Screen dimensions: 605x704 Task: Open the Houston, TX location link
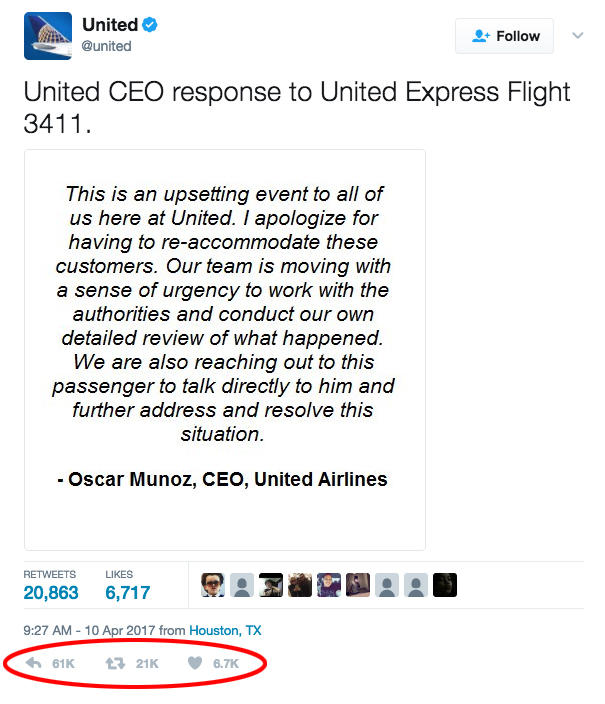(x=225, y=630)
